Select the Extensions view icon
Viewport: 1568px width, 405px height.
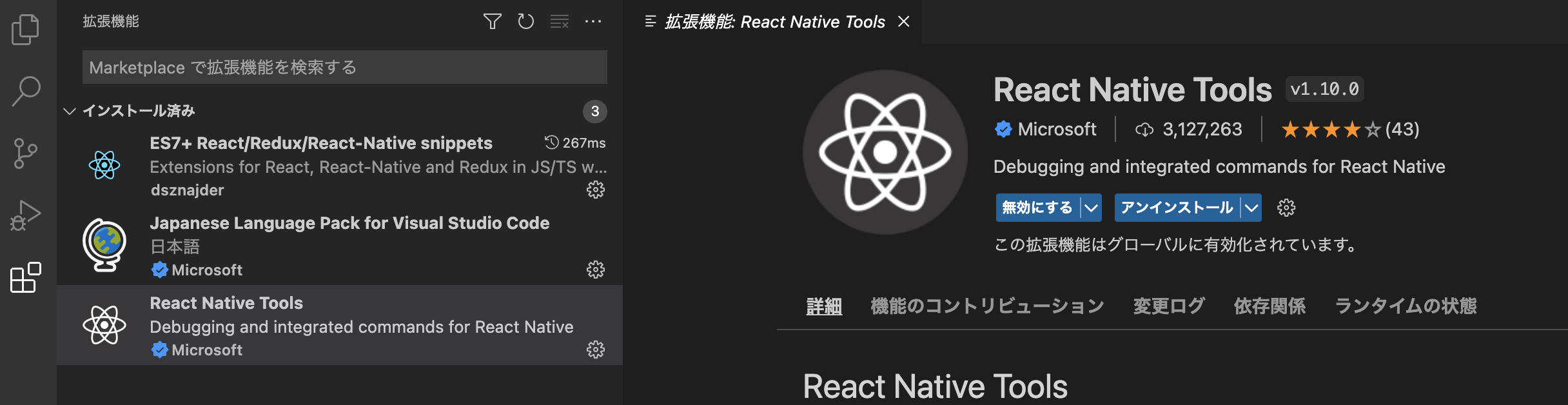[26, 277]
